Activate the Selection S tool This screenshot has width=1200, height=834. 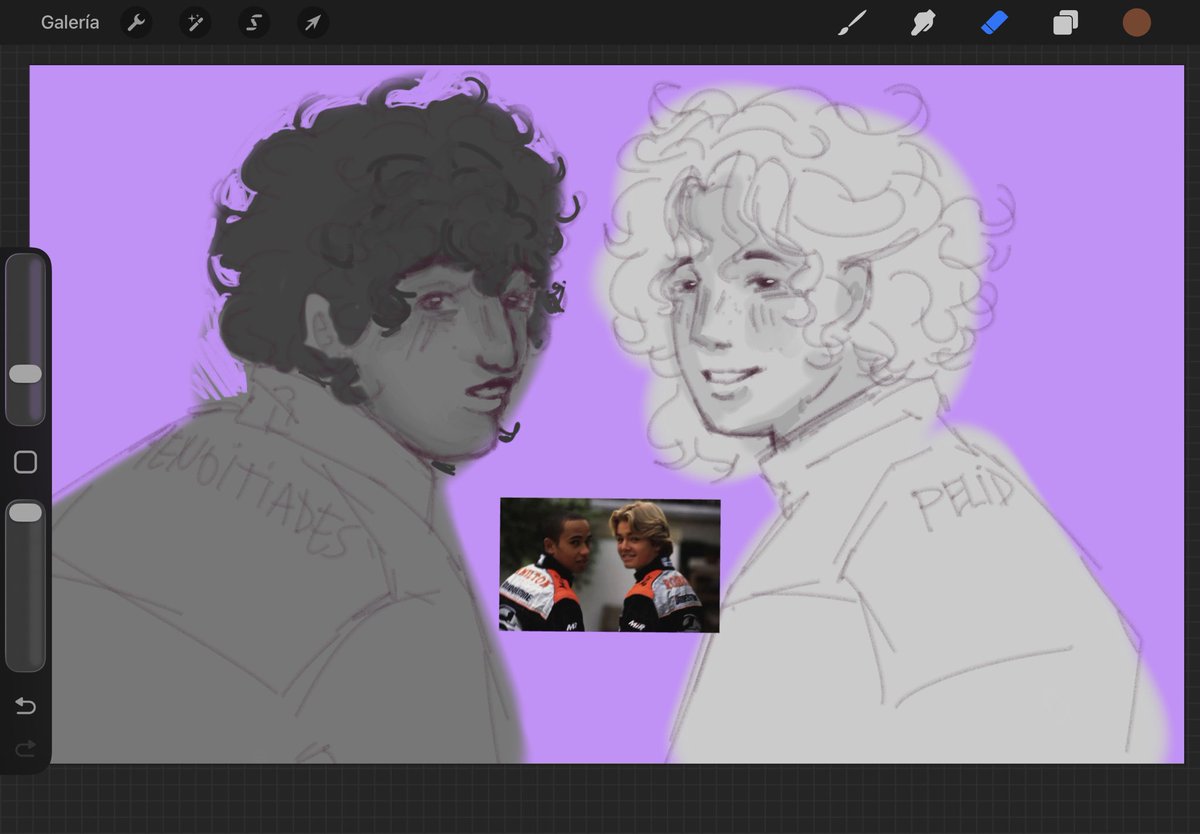click(254, 23)
